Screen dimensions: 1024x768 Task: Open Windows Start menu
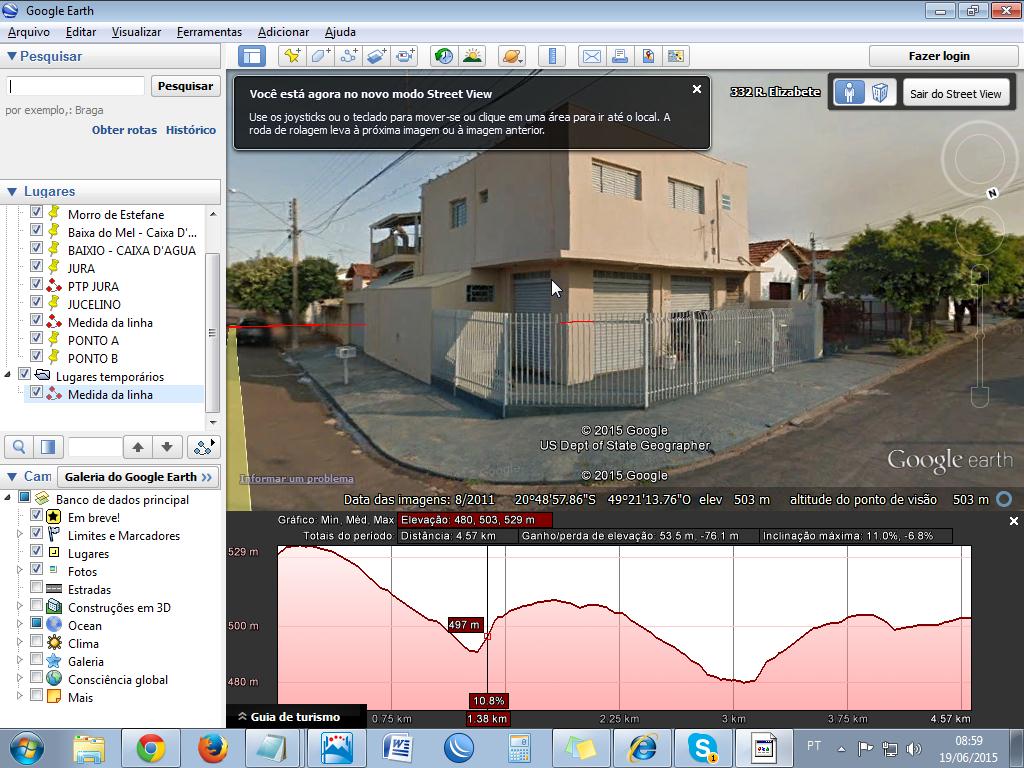click(x=26, y=748)
